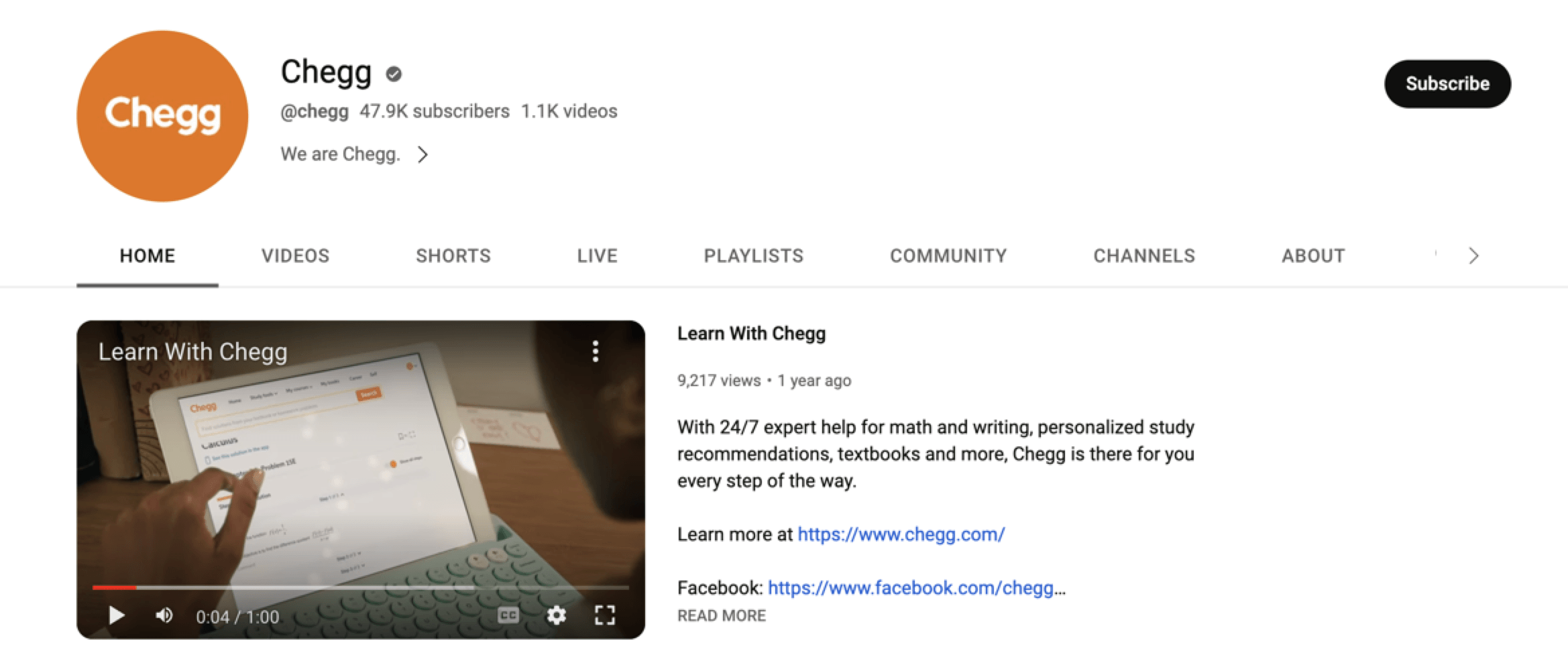The image size is (1568, 669).
Task: Go to the PLAYLISTS tab
Action: [x=753, y=255]
